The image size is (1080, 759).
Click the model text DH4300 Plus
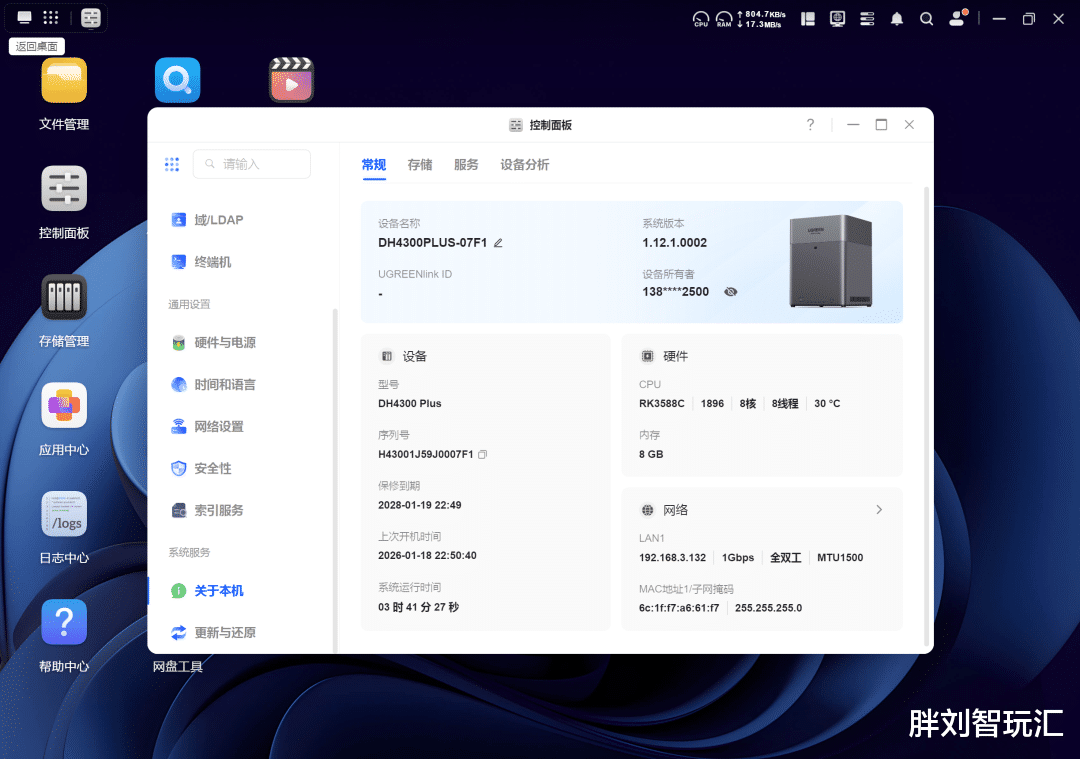410,404
